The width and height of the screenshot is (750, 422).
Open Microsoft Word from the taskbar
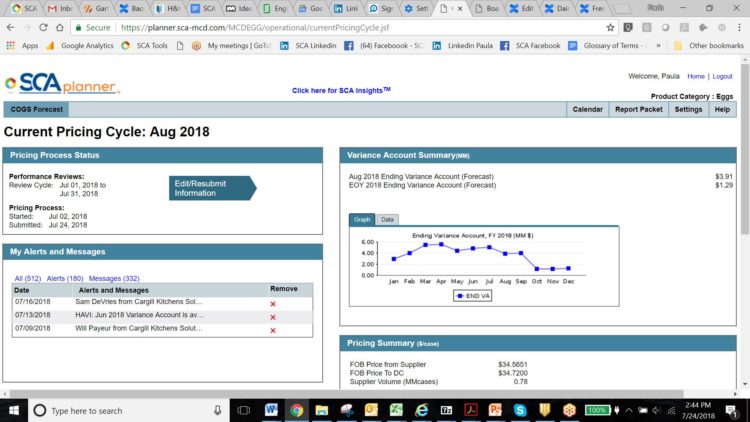tap(272, 410)
